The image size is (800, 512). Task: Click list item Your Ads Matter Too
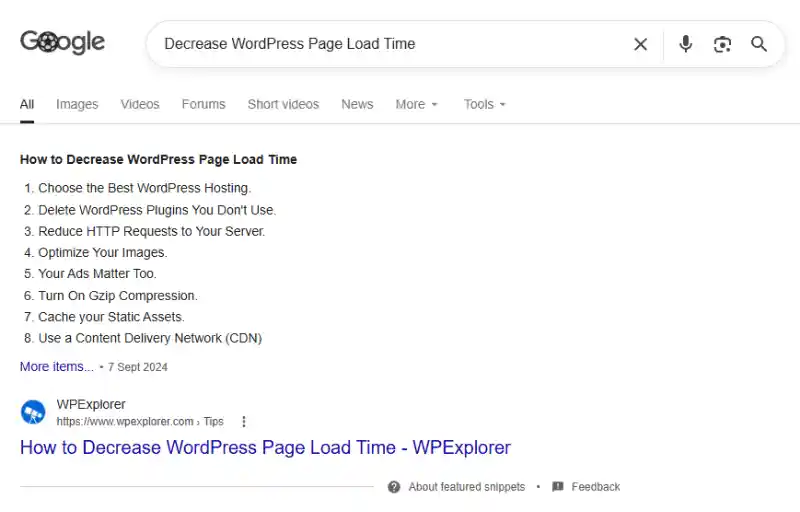tap(97, 274)
